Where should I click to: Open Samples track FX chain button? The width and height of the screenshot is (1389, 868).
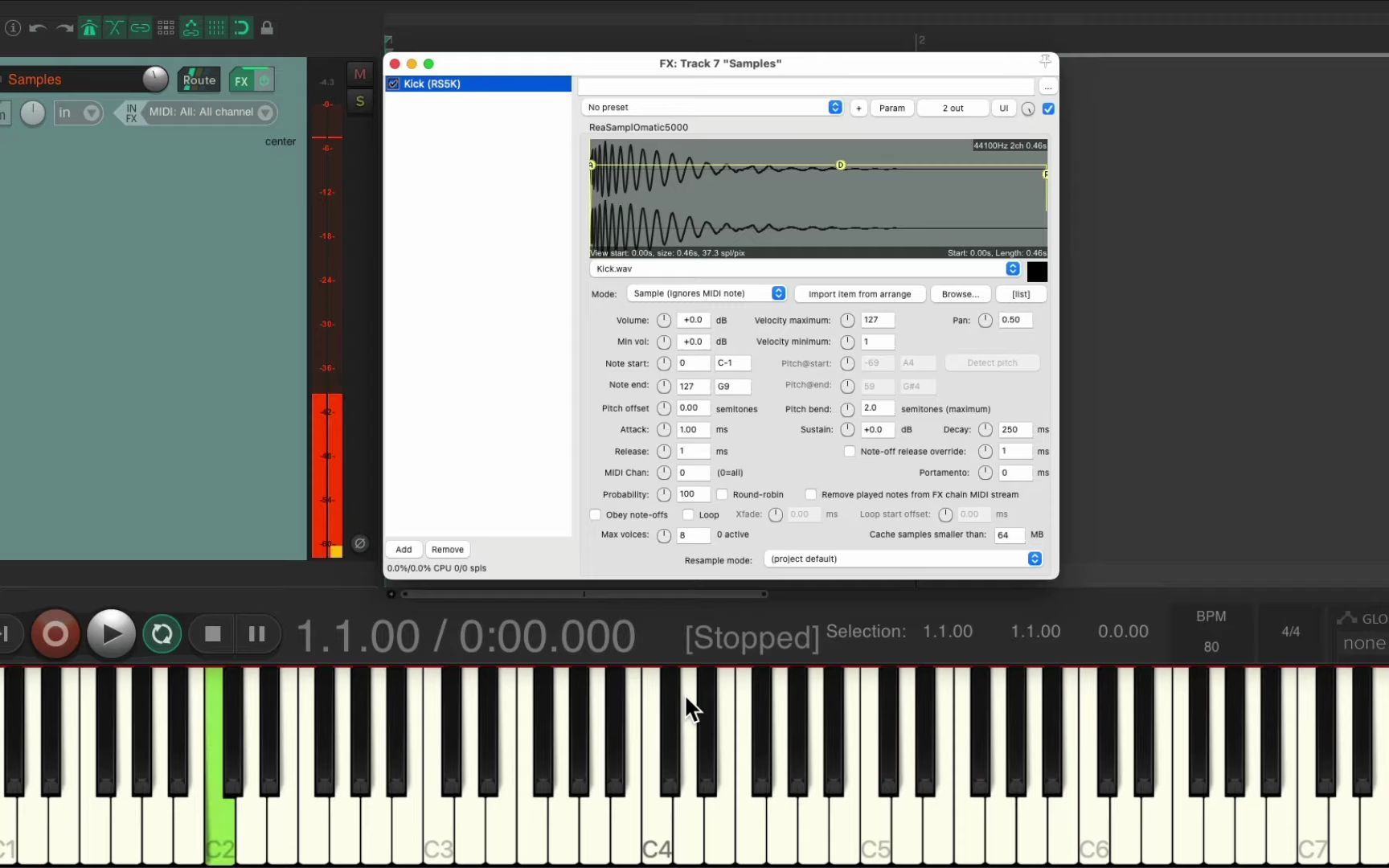coord(241,80)
